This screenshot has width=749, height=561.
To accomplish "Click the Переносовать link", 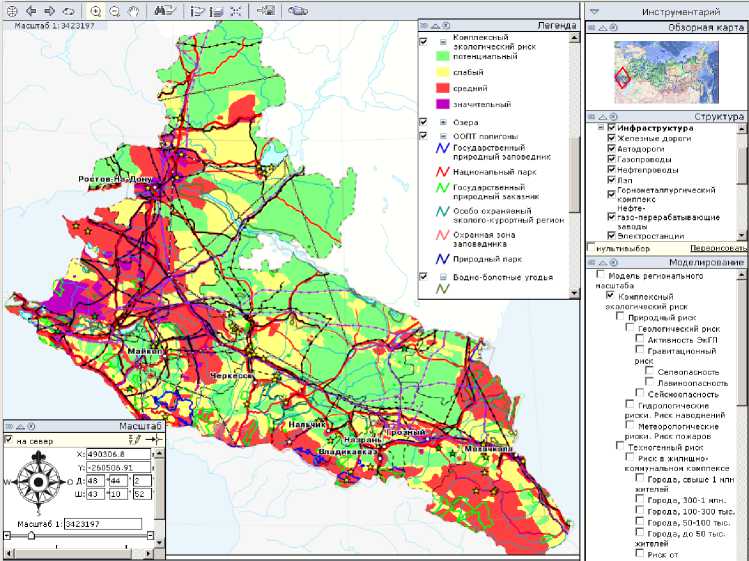I will (718, 247).
